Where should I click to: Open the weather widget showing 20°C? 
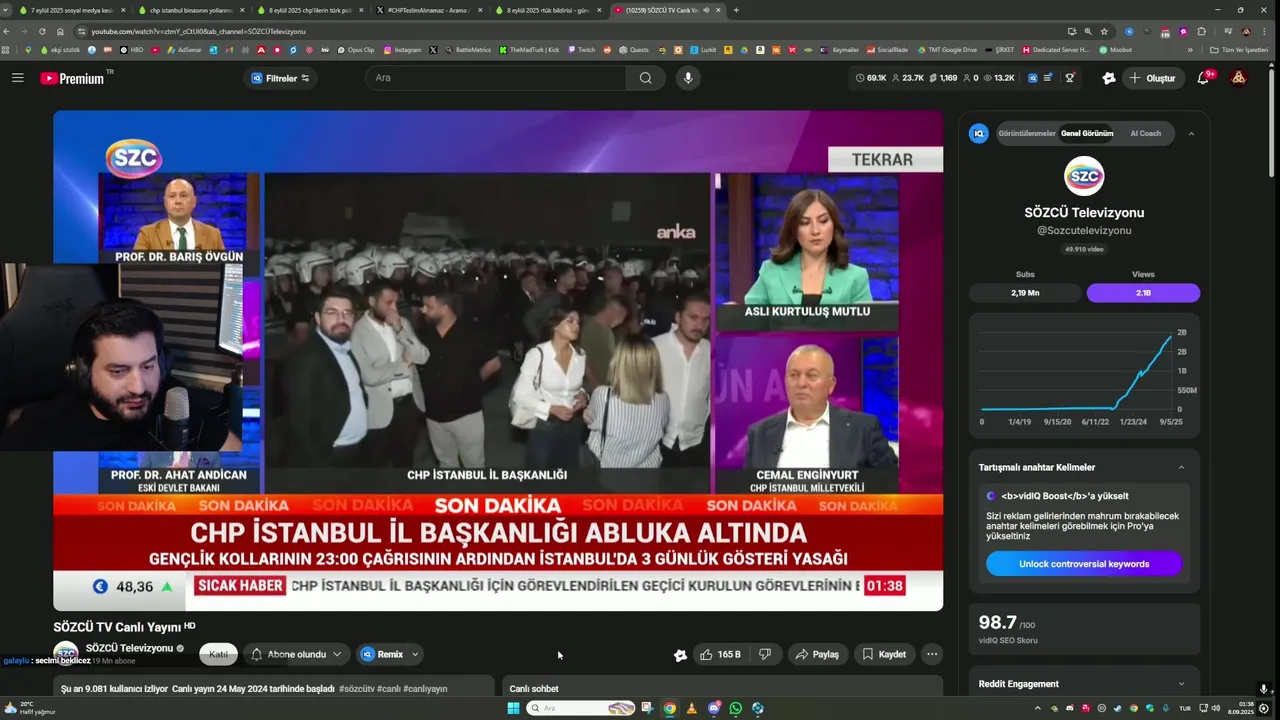coord(30,708)
